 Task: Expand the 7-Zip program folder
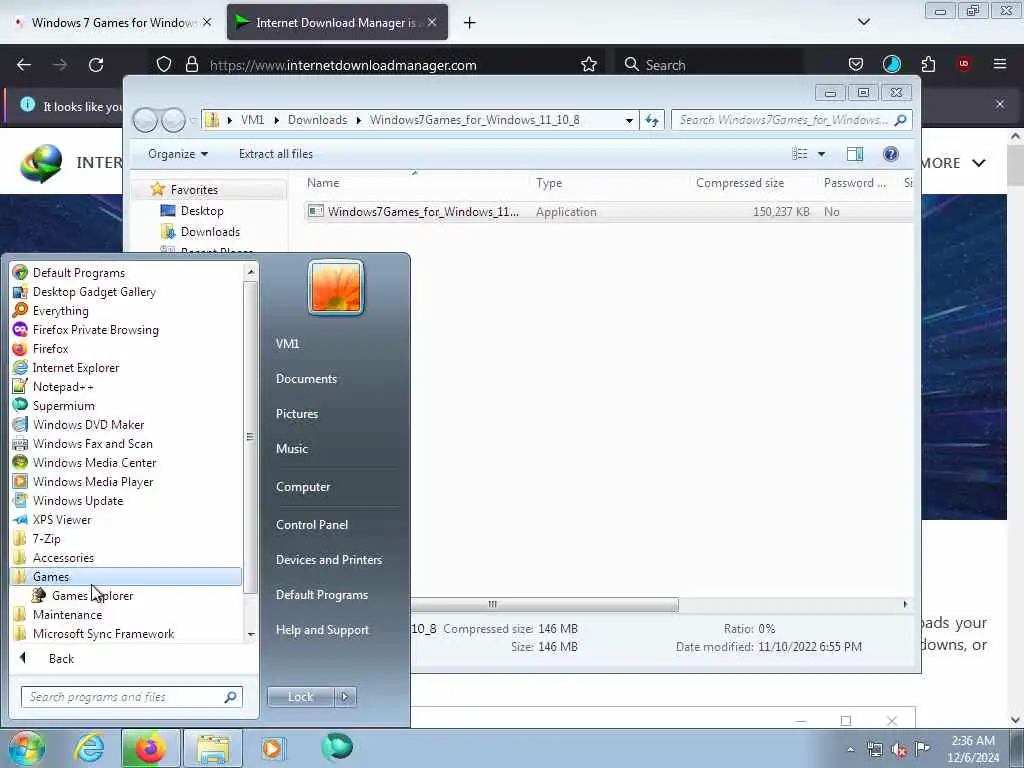pos(46,539)
